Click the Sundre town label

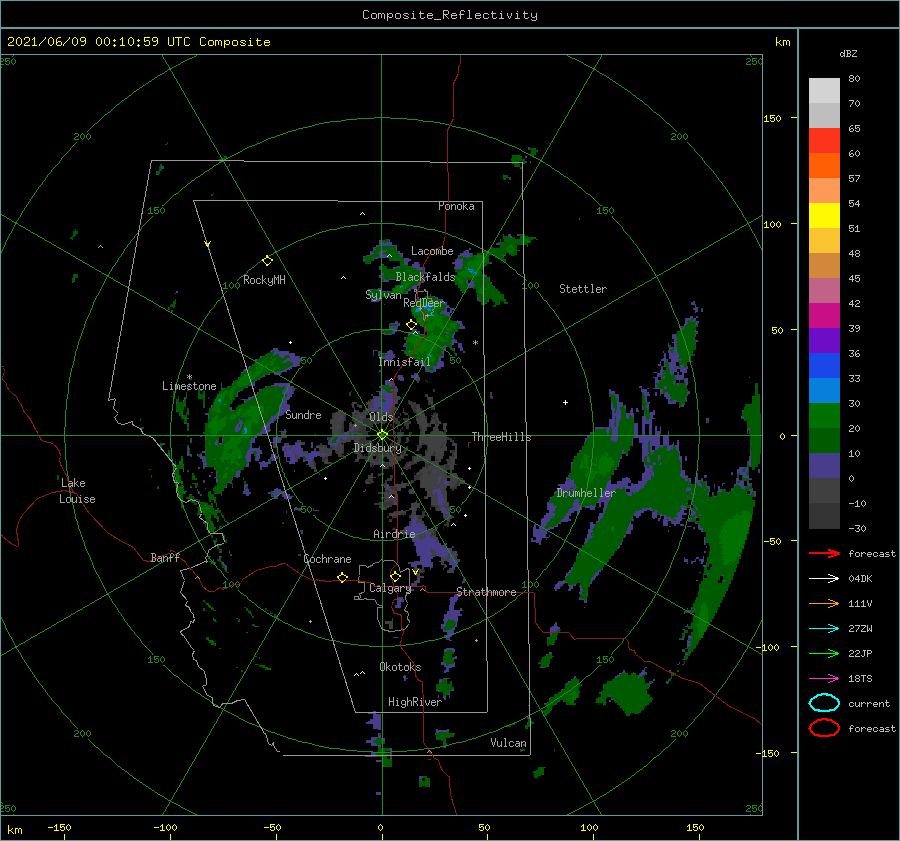pos(303,414)
